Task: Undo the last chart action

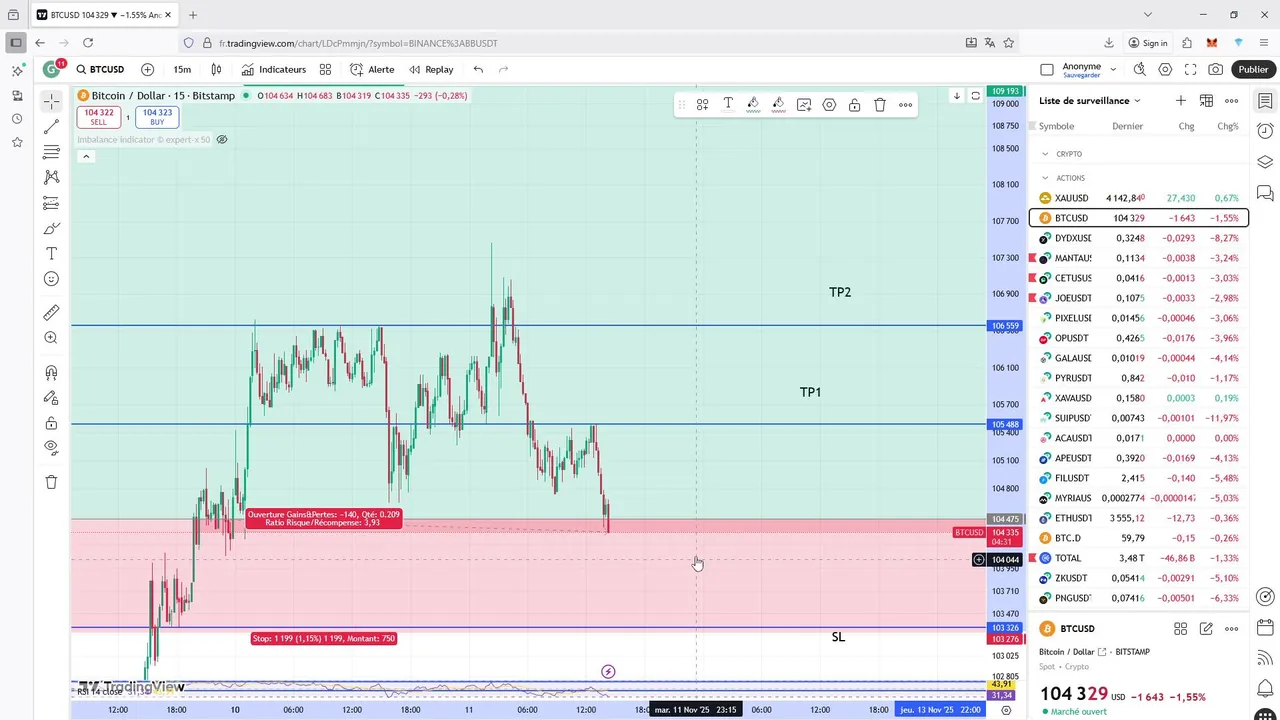Action: (x=478, y=69)
